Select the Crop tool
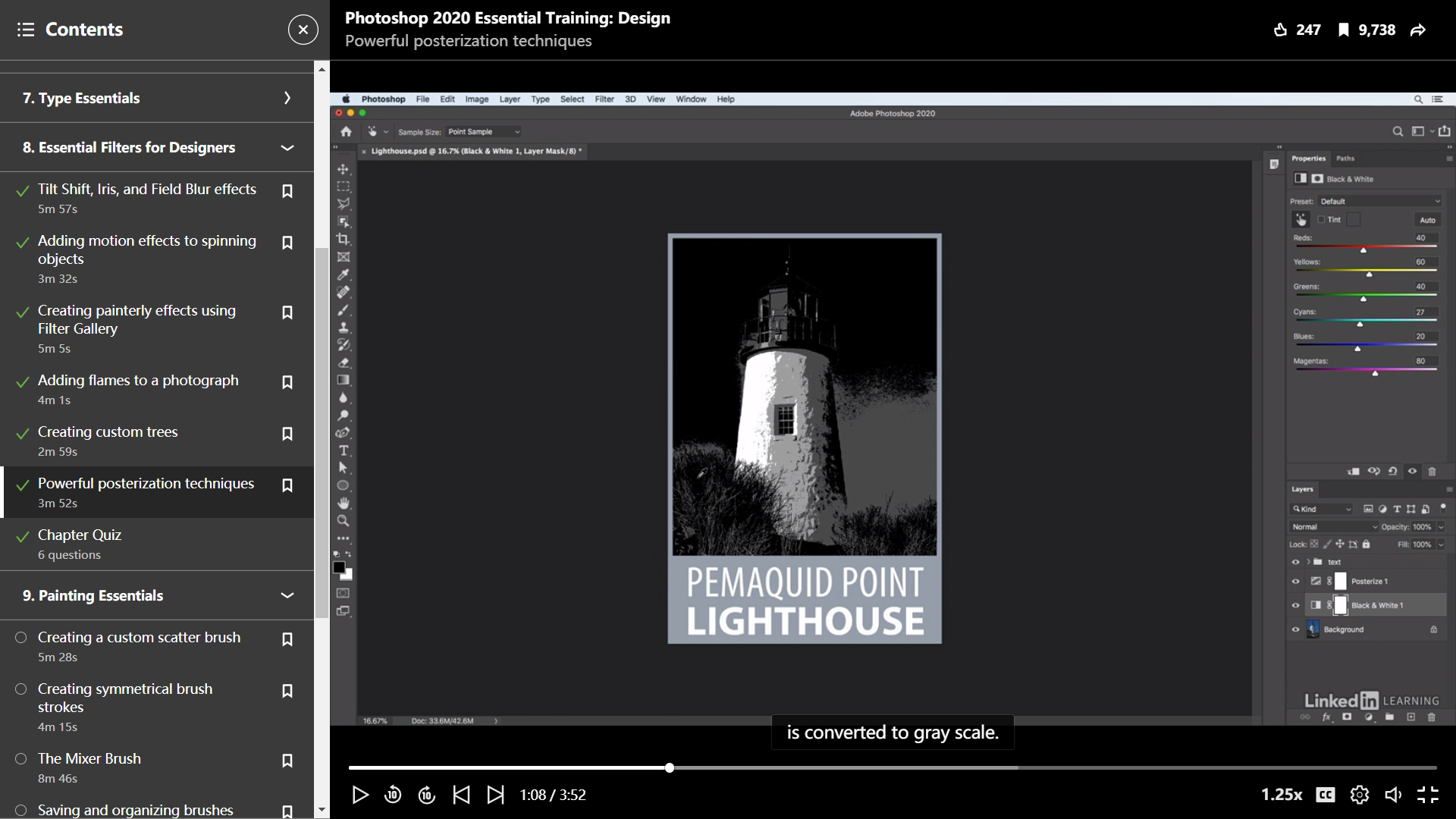Screen dimensions: 1456x819 point(344,239)
